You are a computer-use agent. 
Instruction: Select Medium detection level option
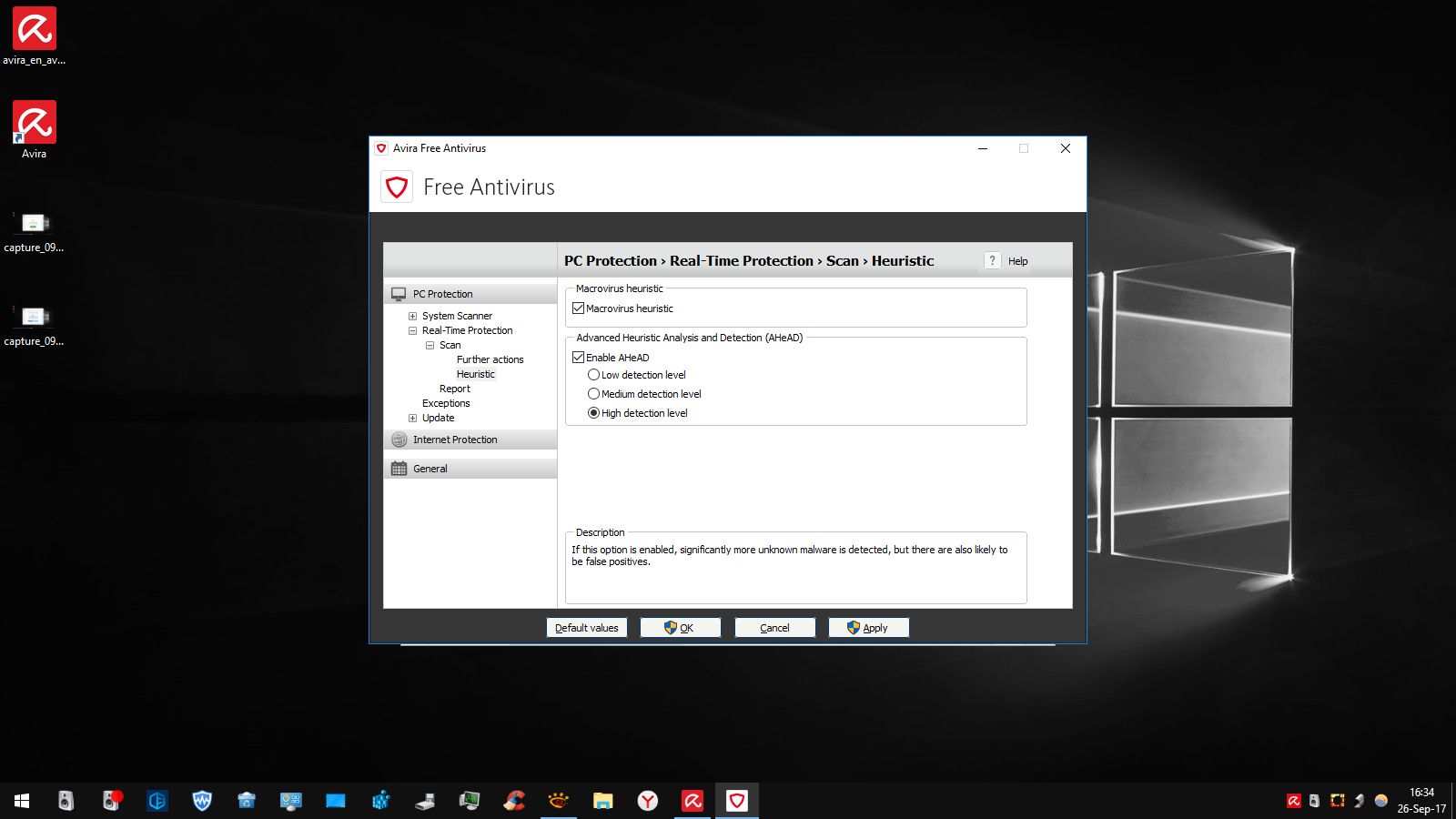[593, 394]
